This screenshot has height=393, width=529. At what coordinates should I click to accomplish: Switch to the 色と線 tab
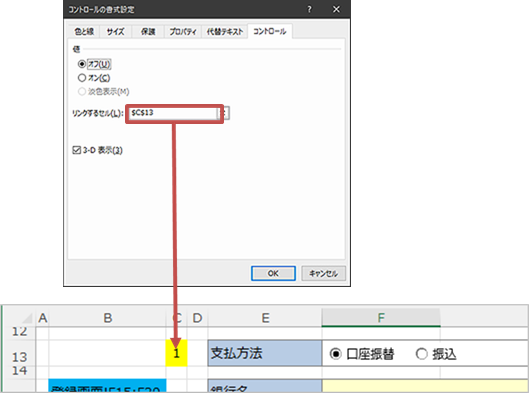point(84,31)
